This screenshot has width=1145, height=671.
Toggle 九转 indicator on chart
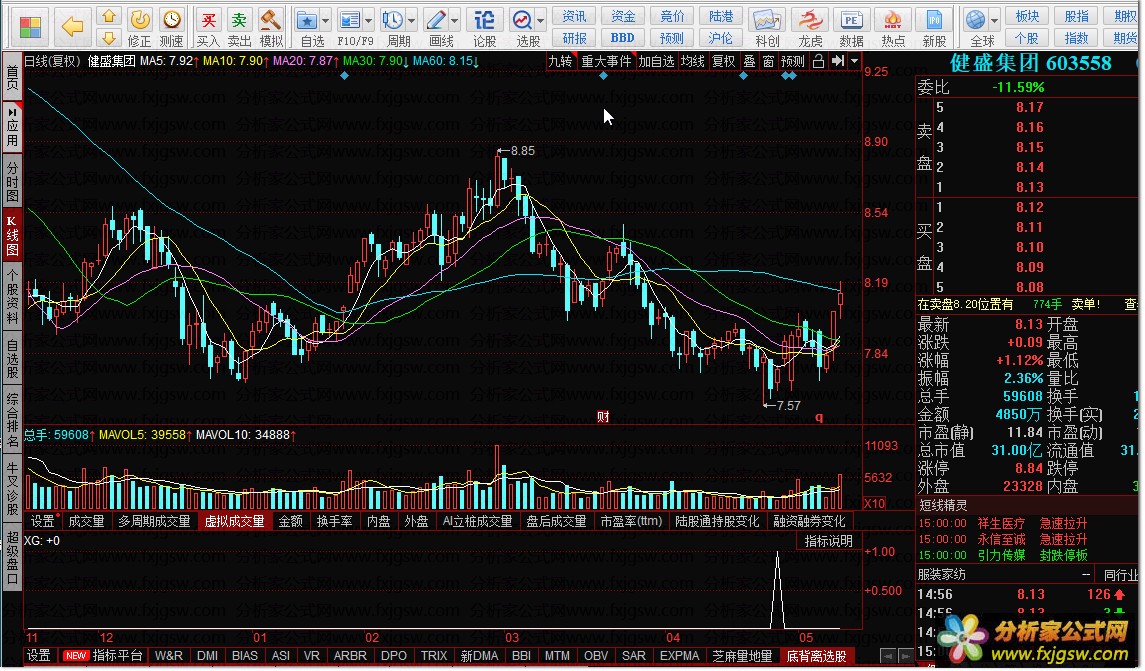pos(560,61)
